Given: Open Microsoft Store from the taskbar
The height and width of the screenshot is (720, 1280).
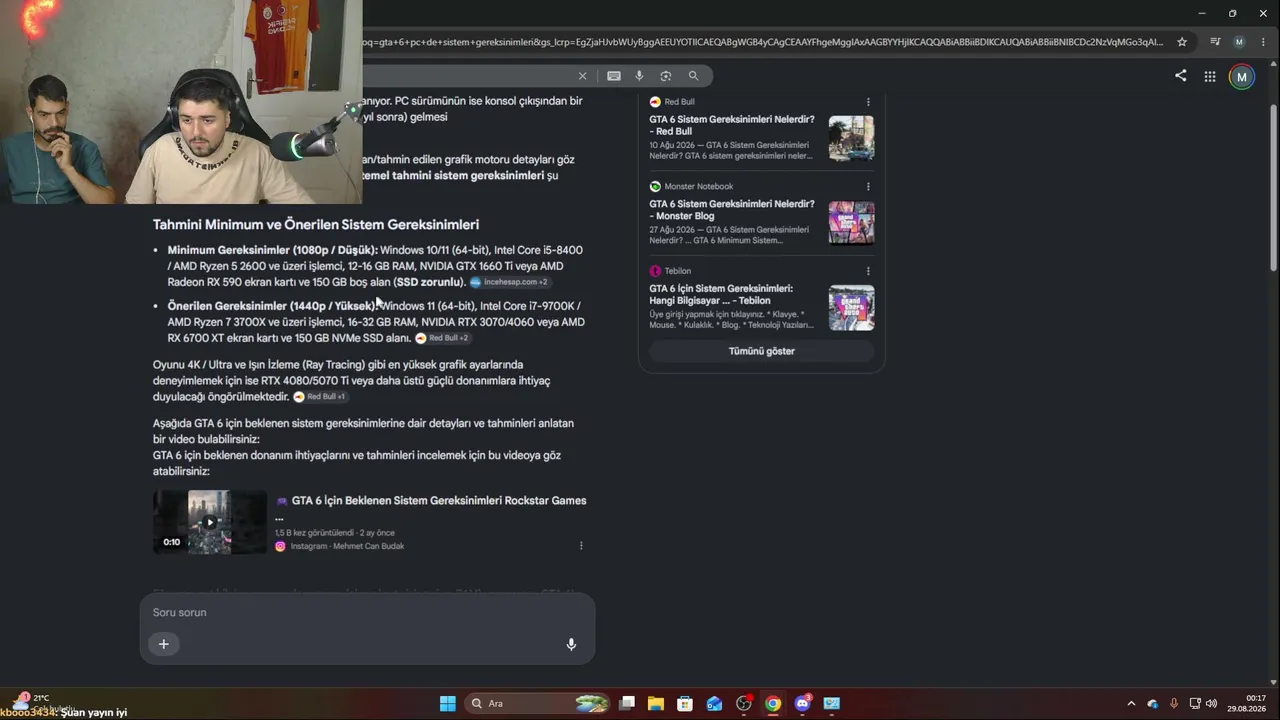Looking at the screenshot, I should coord(685,703).
